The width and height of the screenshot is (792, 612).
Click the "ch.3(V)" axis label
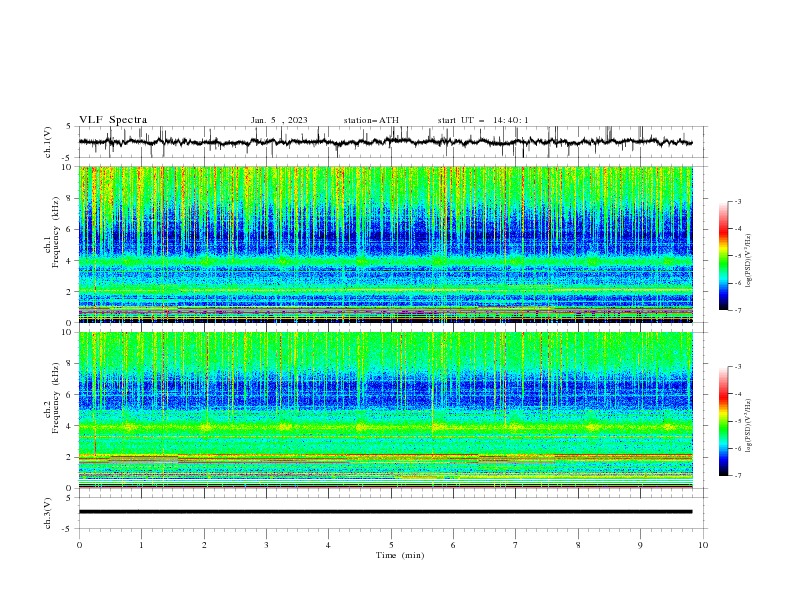pos(48,513)
